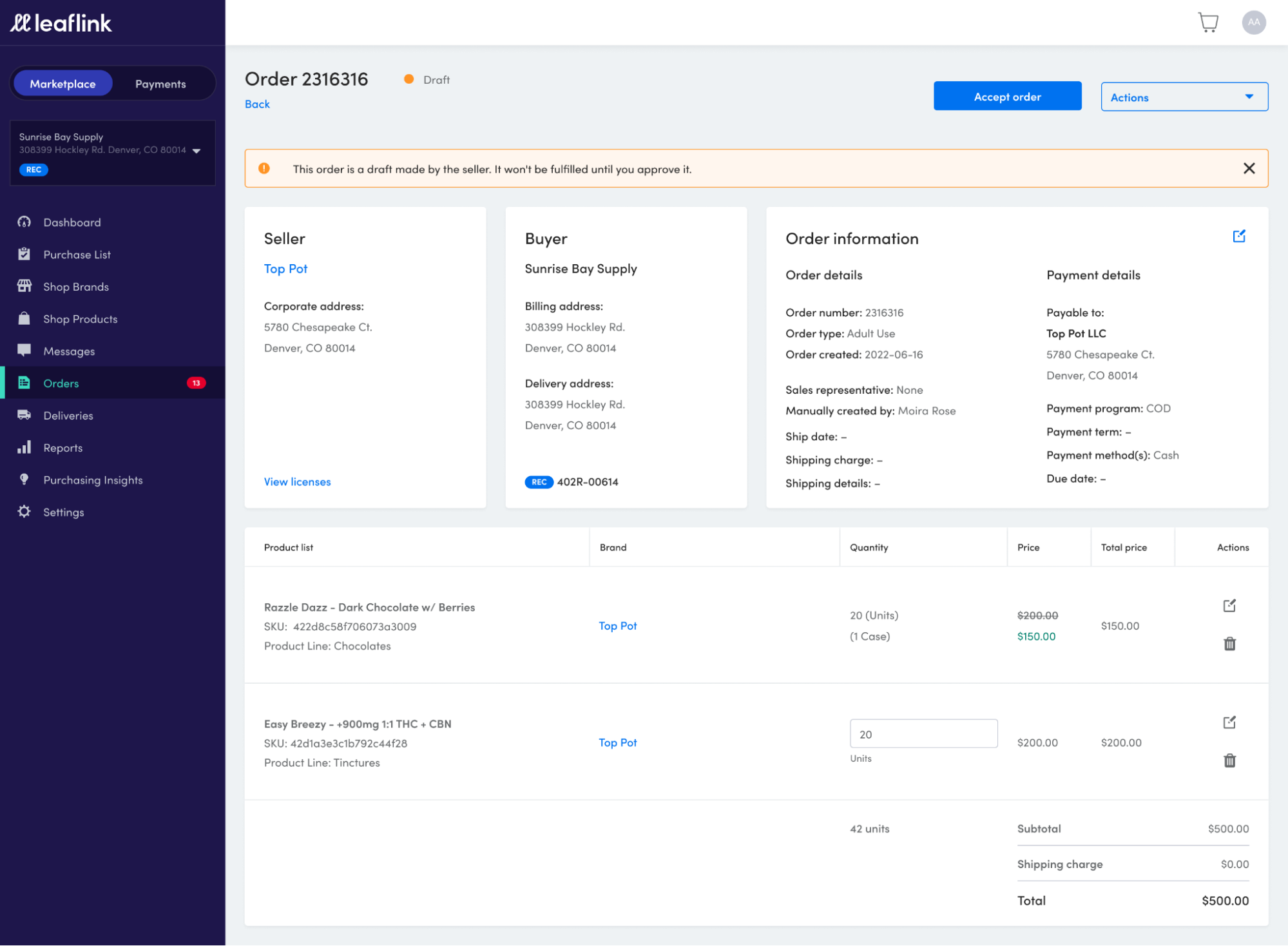Image resolution: width=1288 pixels, height=946 pixels.
Task: Go to Dashboard
Action: 72,222
